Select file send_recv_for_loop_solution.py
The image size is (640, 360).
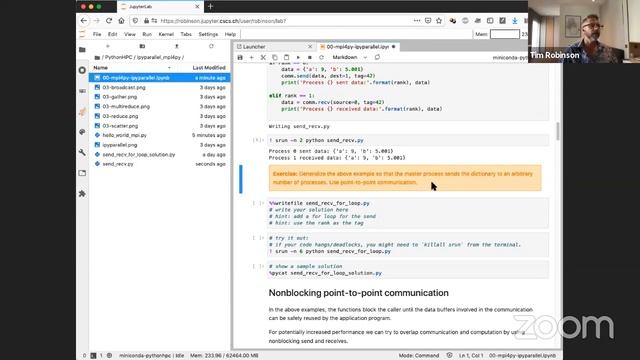160,155
